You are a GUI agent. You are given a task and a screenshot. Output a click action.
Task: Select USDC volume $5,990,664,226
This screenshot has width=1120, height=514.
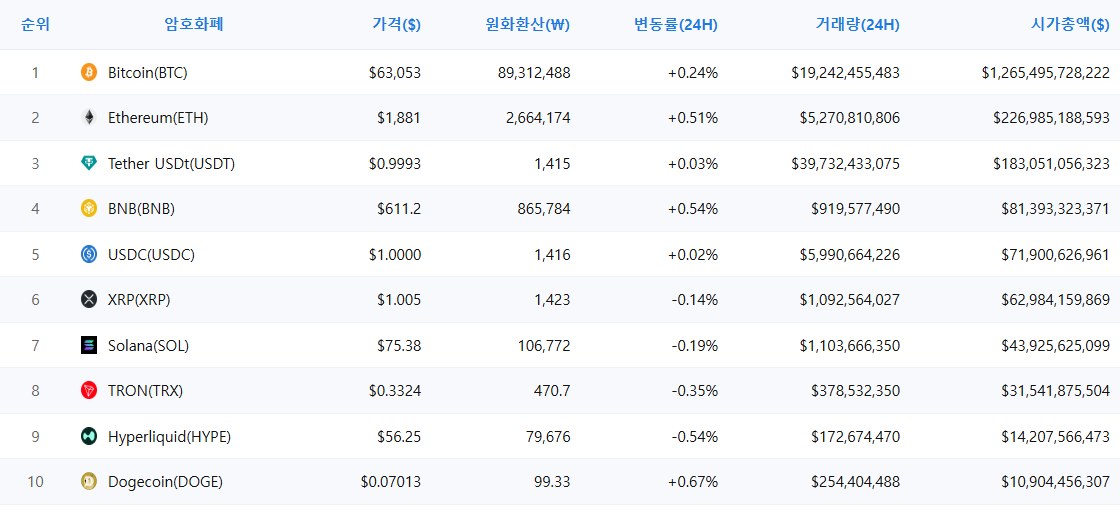click(x=850, y=254)
